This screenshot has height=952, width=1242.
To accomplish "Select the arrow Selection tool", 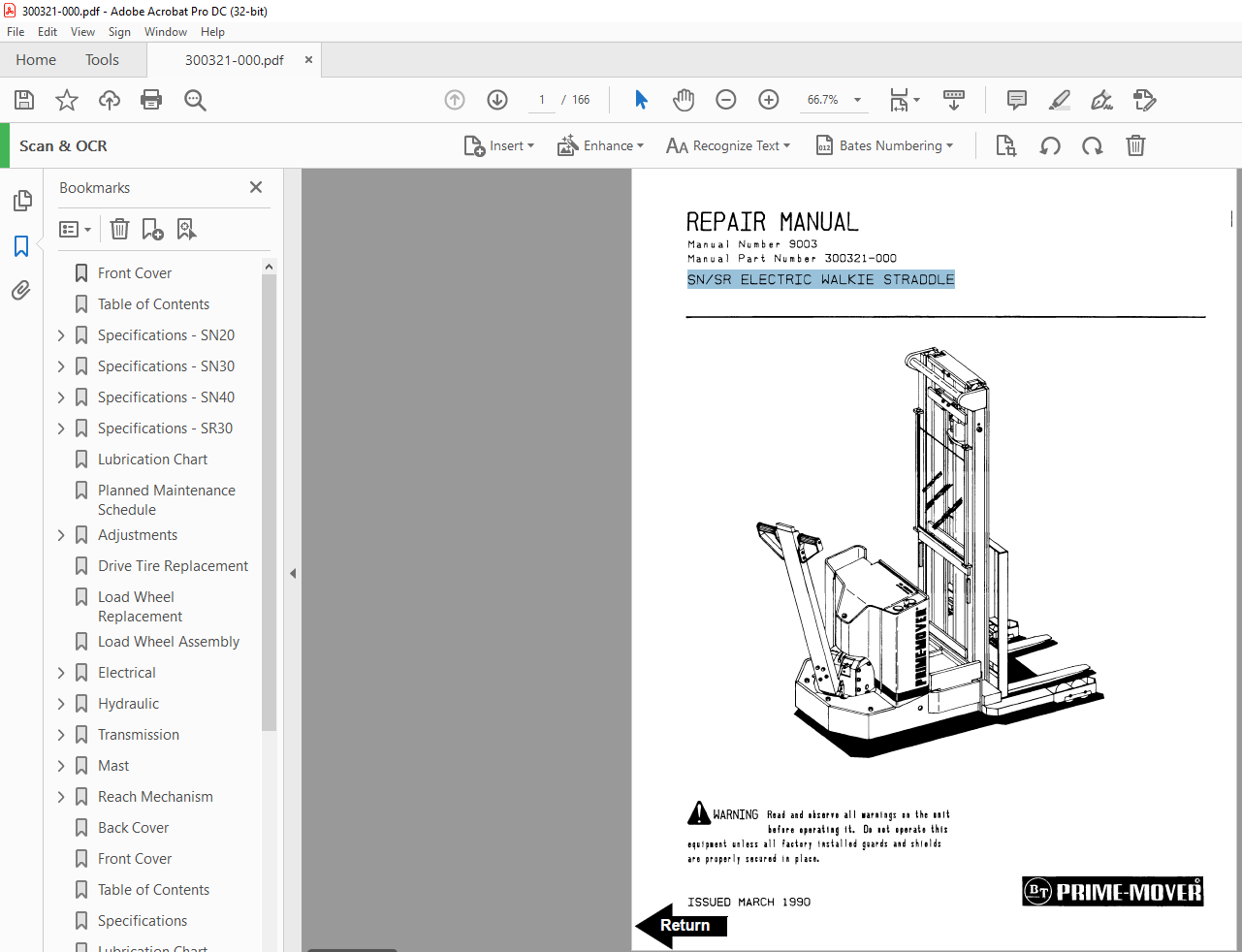I will [x=641, y=100].
